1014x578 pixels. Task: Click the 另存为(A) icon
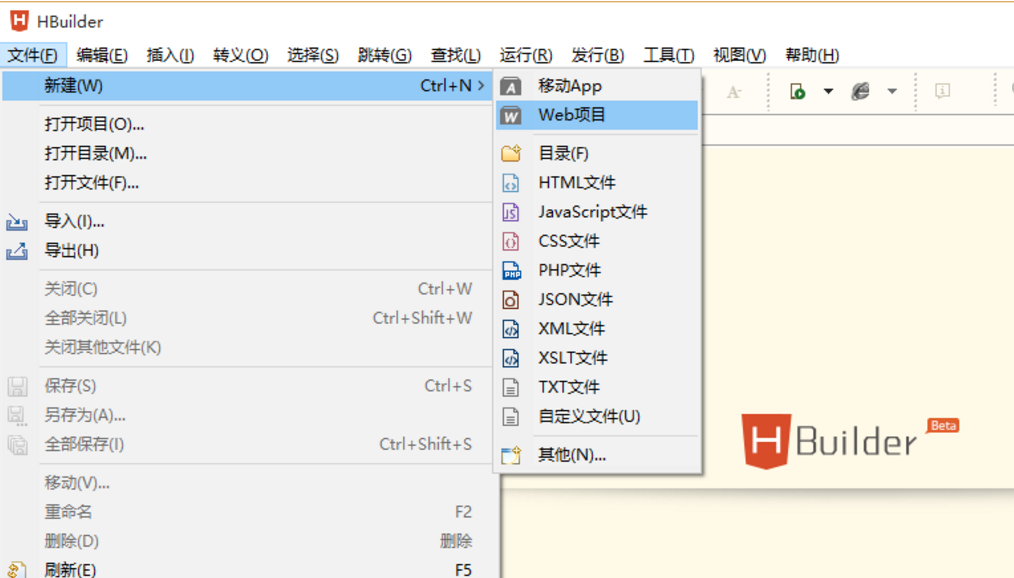(17, 416)
